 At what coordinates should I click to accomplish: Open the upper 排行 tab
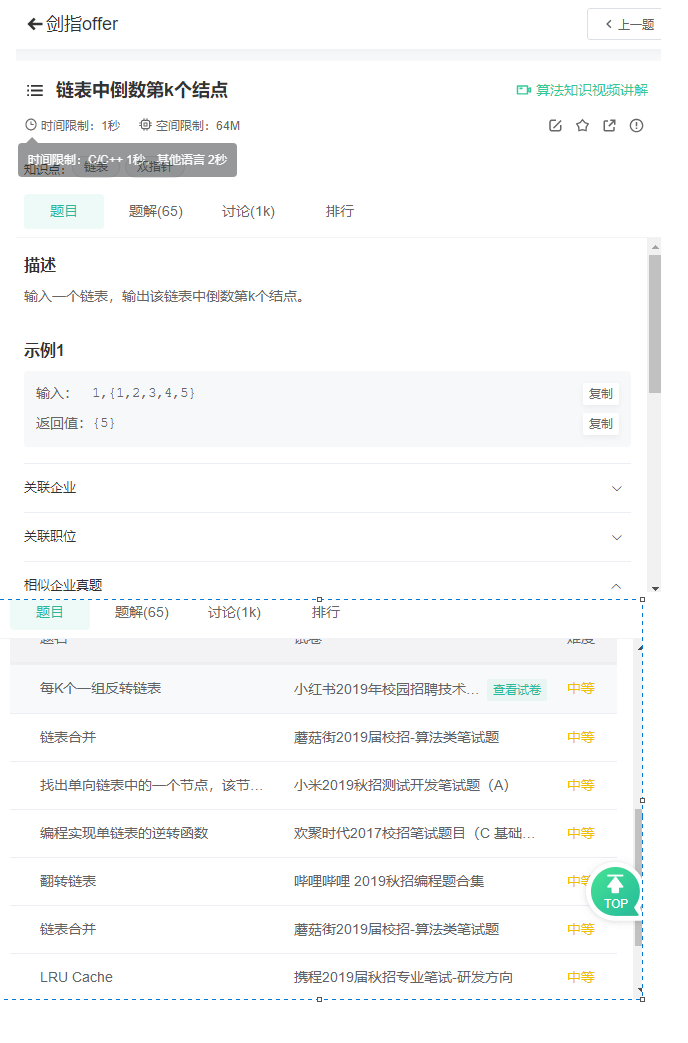(x=340, y=212)
